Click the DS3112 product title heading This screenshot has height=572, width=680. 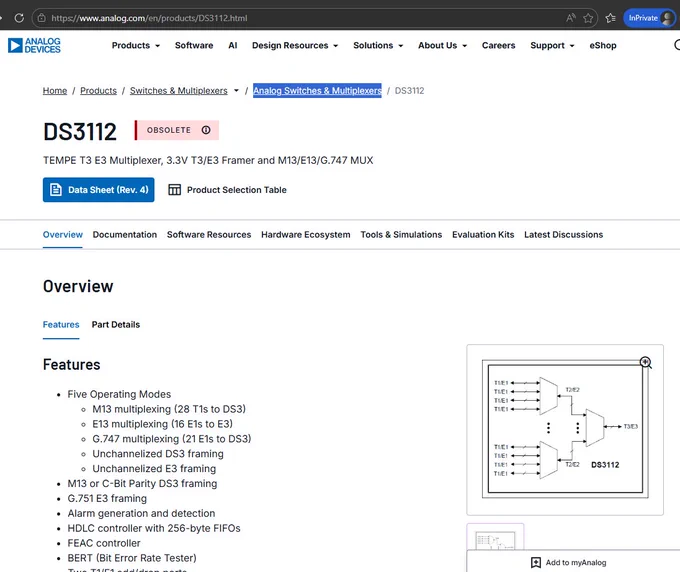pyautogui.click(x=80, y=131)
